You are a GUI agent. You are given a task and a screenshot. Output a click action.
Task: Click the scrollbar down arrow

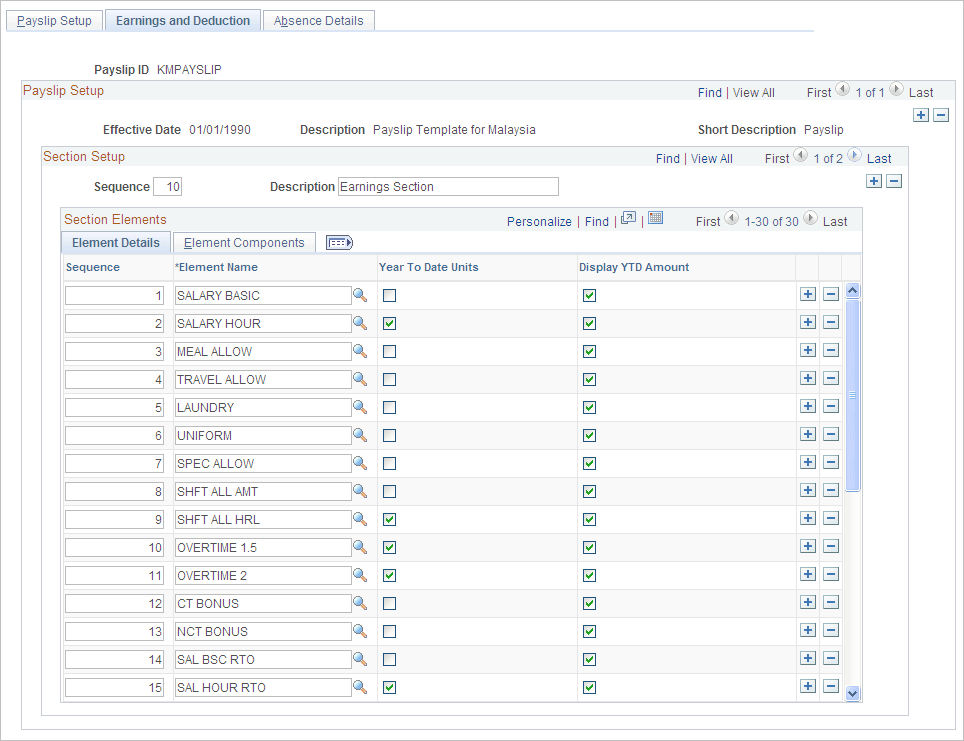(x=852, y=692)
